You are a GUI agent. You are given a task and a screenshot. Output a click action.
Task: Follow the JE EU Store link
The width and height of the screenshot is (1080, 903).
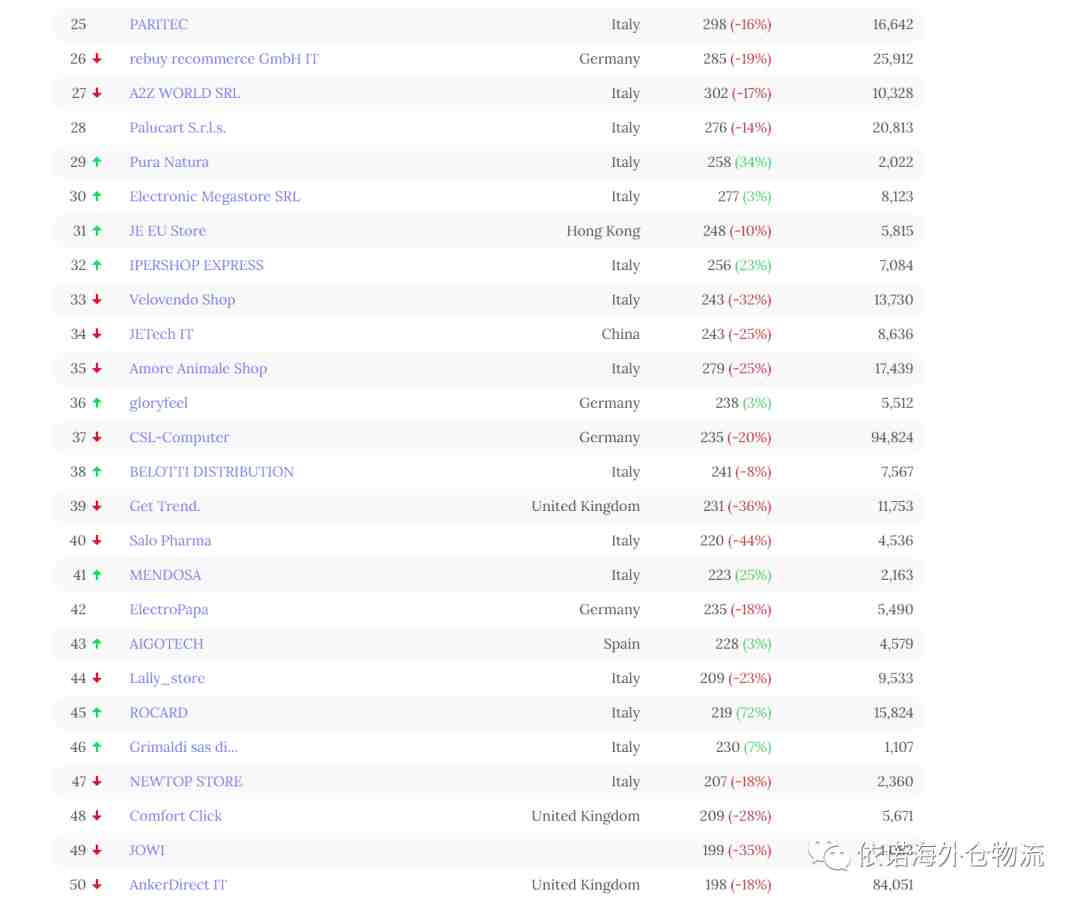tap(167, 231)
